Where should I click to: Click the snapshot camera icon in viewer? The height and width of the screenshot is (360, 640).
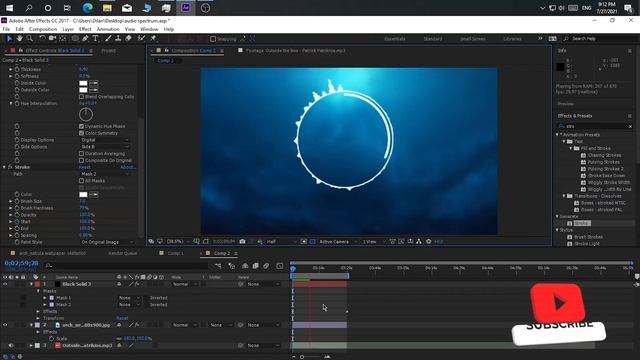pos(242,242)
